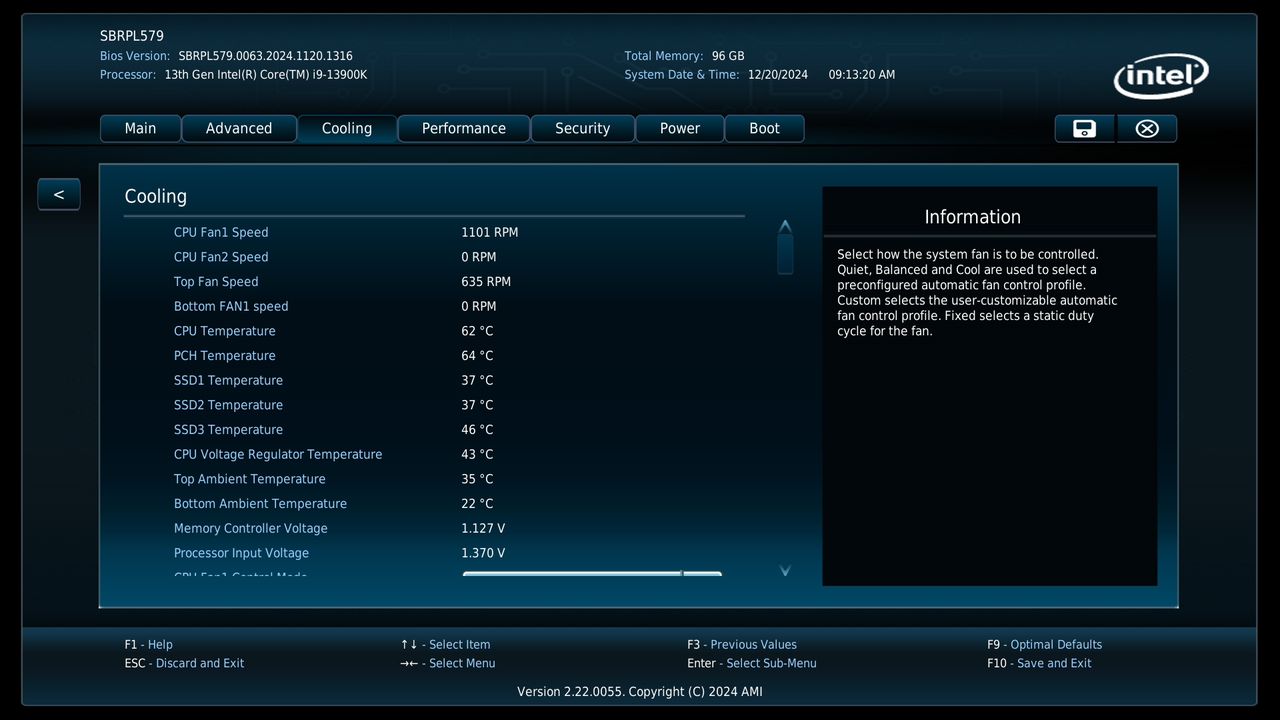The width and height of the screenshot is (1280, 720).
Task: Click the scrollbar thumb in Cooling list
Action: pyautogui.click(x=785, y=253)
